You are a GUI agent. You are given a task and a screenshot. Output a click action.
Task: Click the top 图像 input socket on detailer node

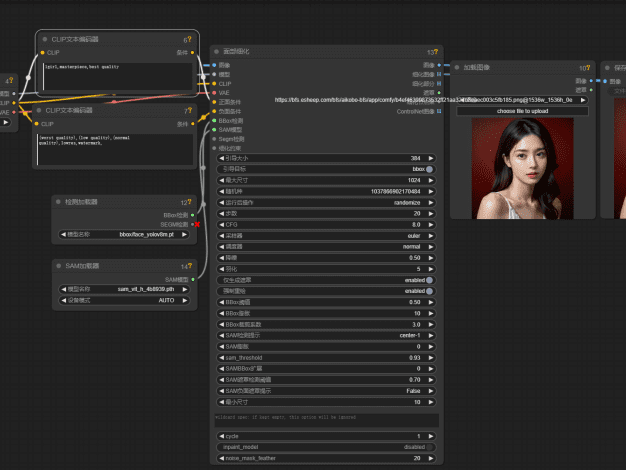click(x=214, y=65)
